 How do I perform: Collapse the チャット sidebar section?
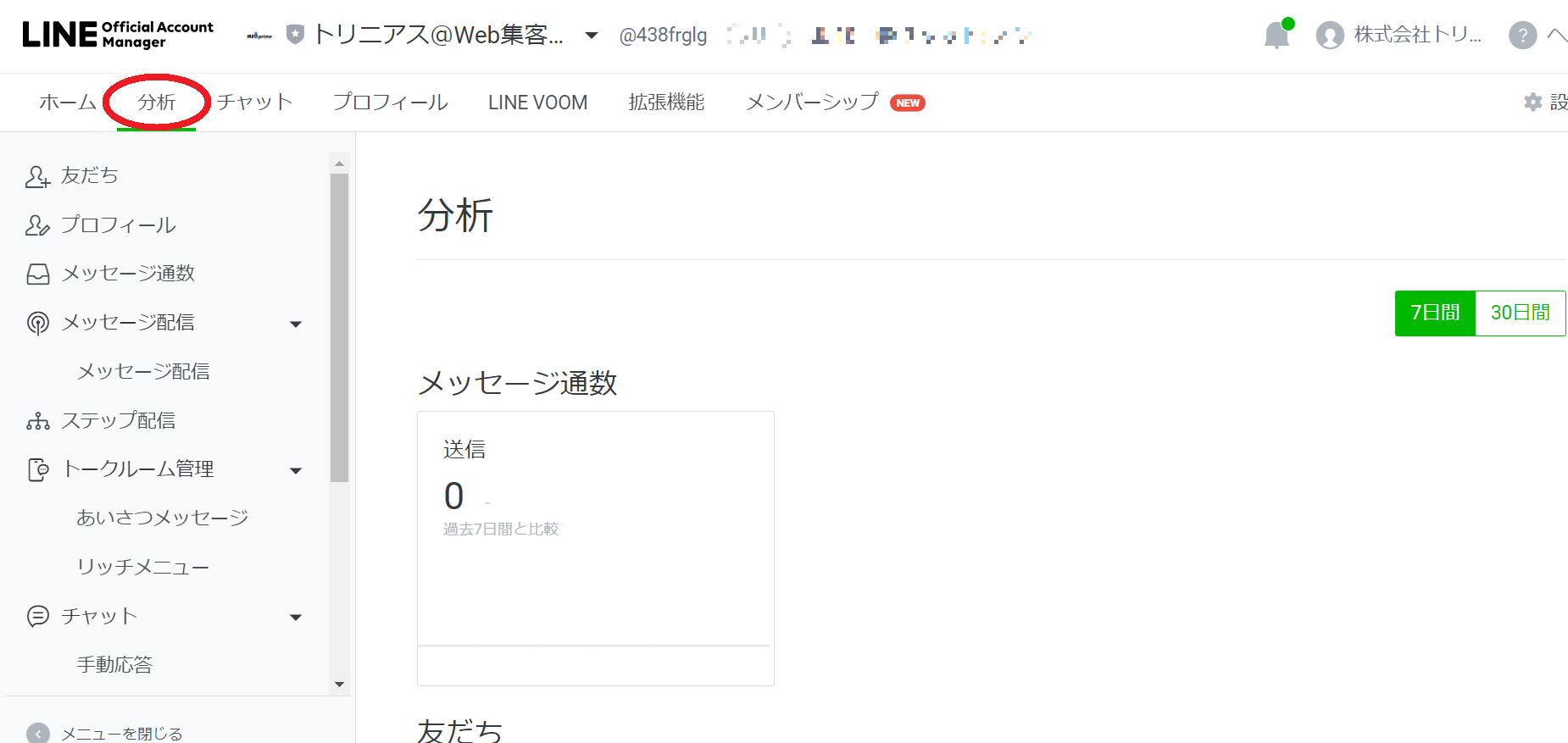[296, 617]
